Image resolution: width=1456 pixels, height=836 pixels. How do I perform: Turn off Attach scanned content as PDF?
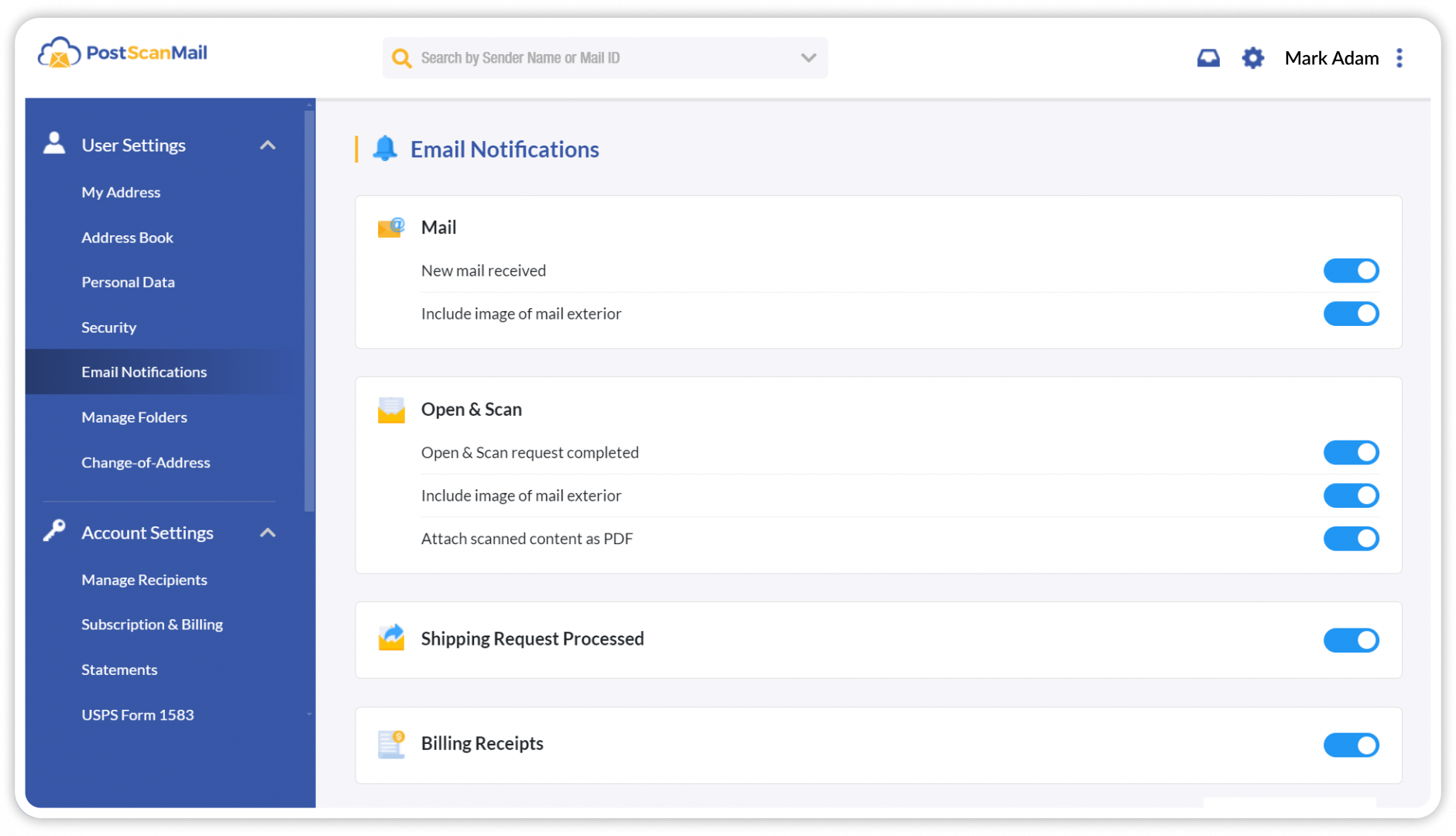(1351, 539)
